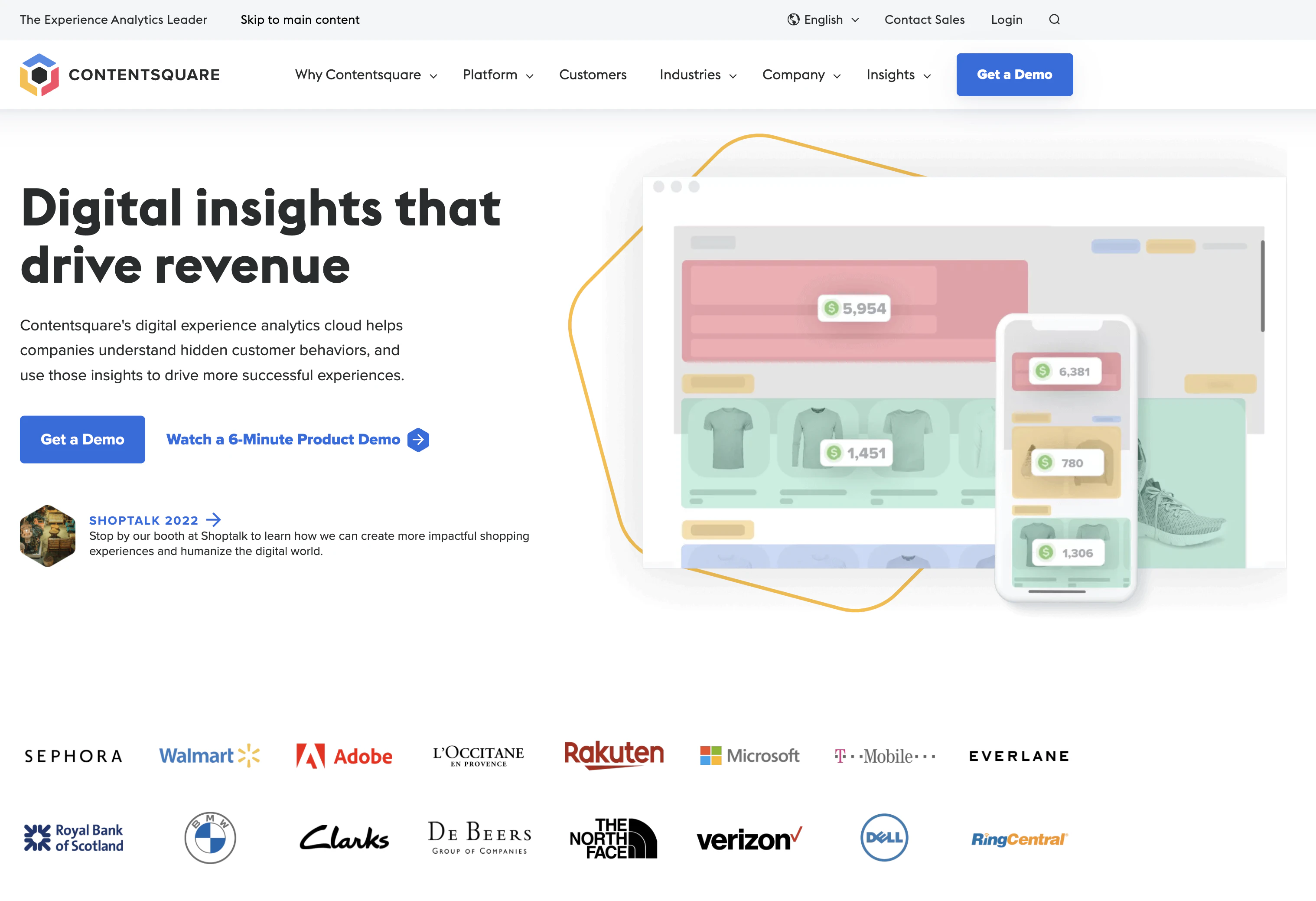Click the Clarks logo

point(344,838)
